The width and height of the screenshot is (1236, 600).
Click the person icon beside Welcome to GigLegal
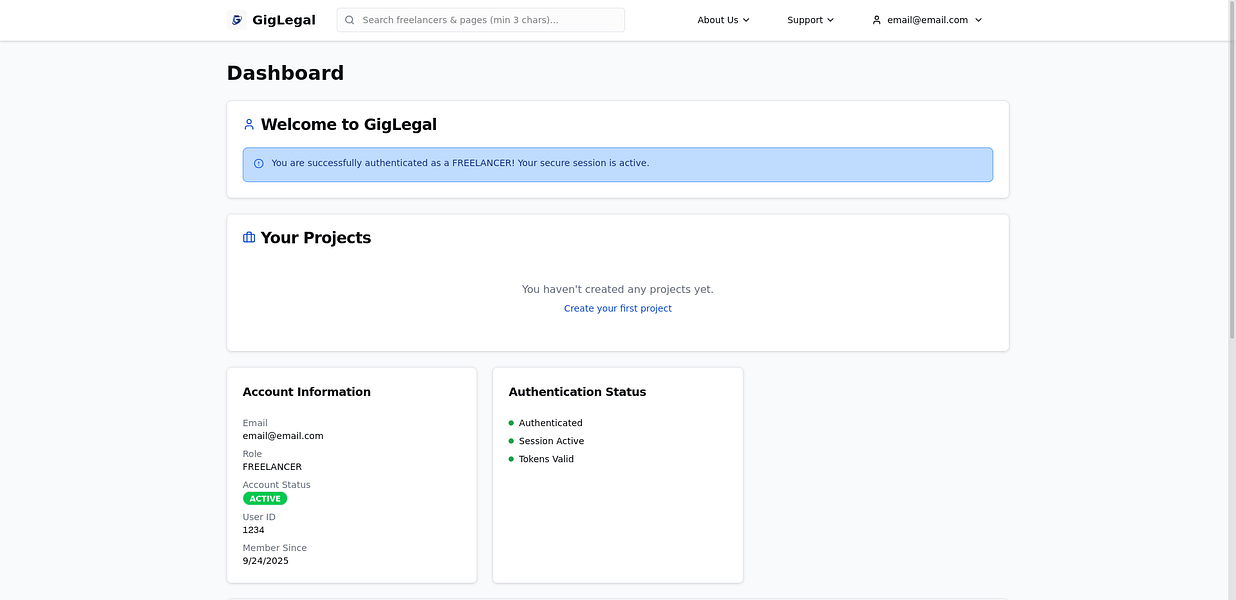coord(249,123)
